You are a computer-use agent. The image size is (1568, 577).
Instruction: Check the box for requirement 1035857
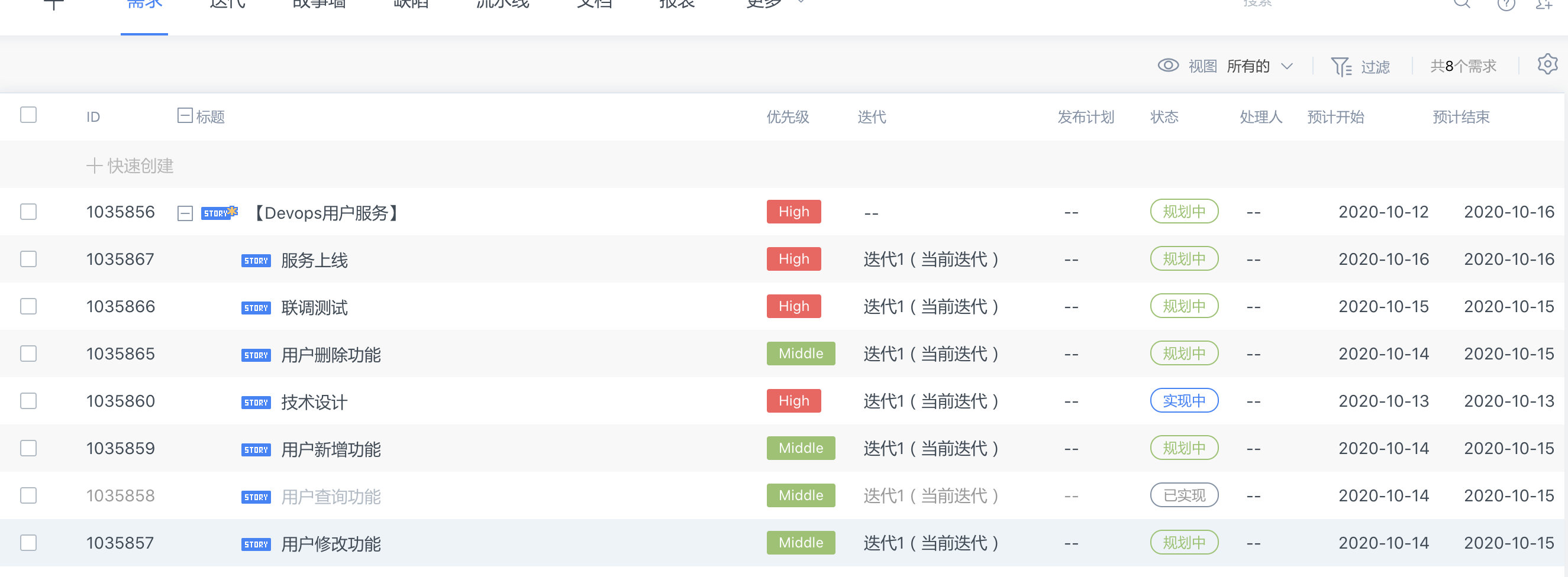click(28, 543)
